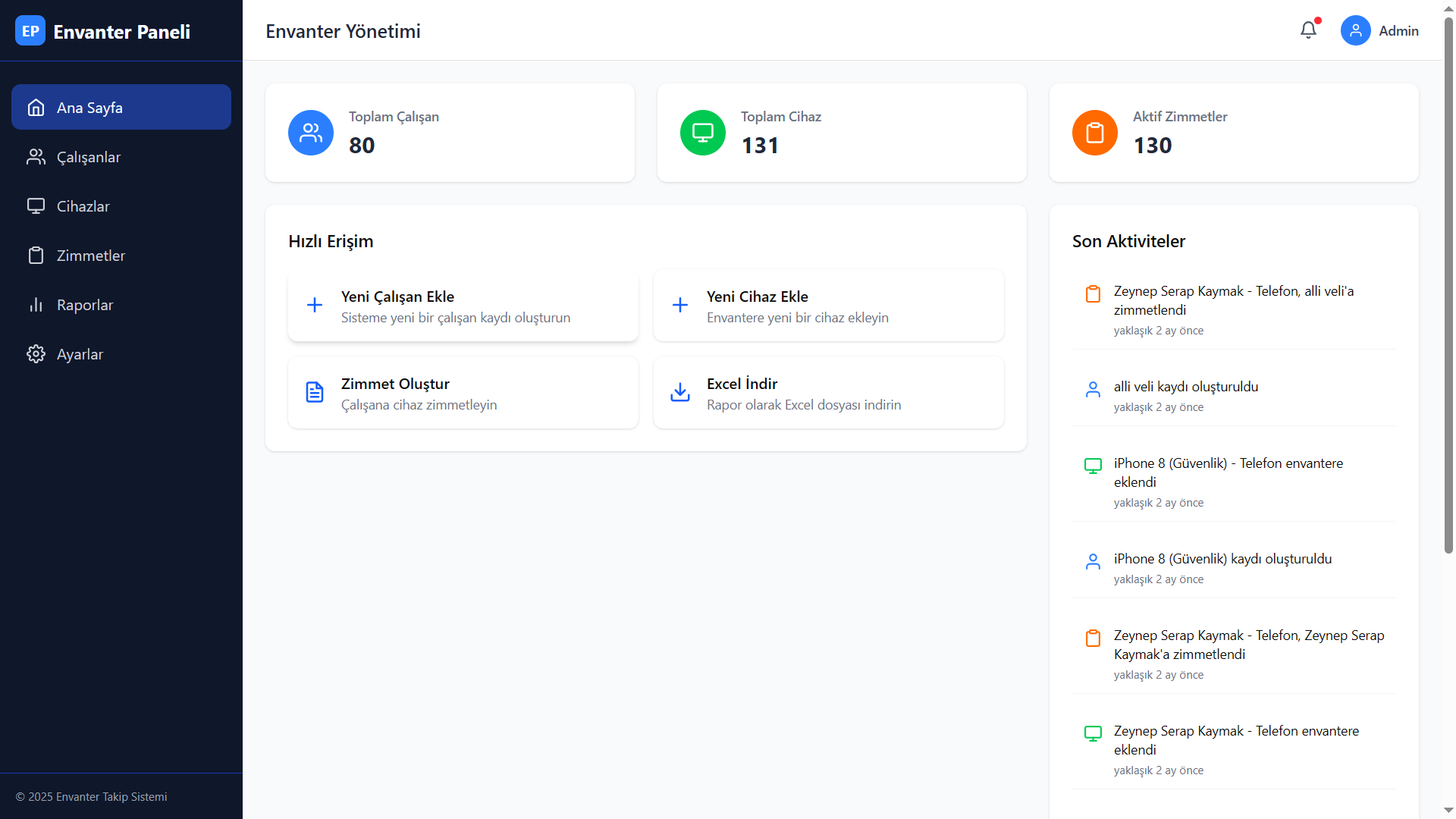Click the Admin username label

[x=1398, y=31]
